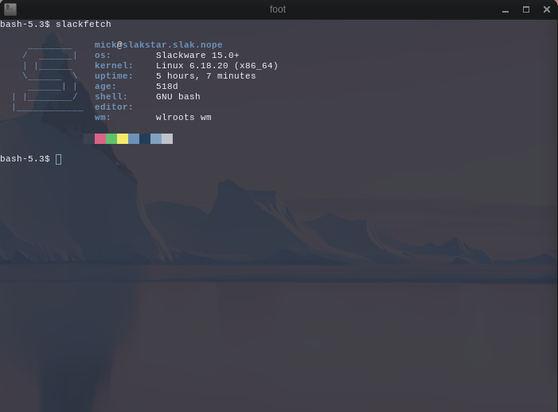Viewport: 558px width, 412px height.
Task: Click 'Linux 6.18.20 (x86_64)' text
Action: (x=217, y=65)
